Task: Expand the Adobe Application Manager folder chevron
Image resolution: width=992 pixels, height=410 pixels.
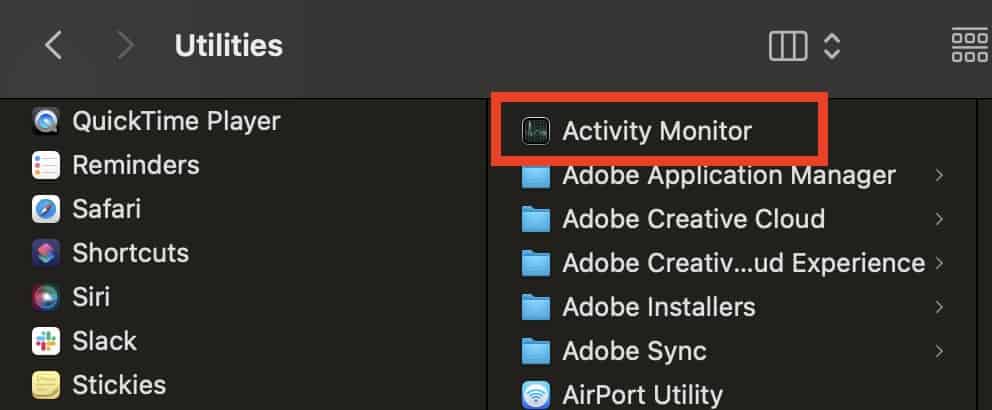Action: [939, 176]
